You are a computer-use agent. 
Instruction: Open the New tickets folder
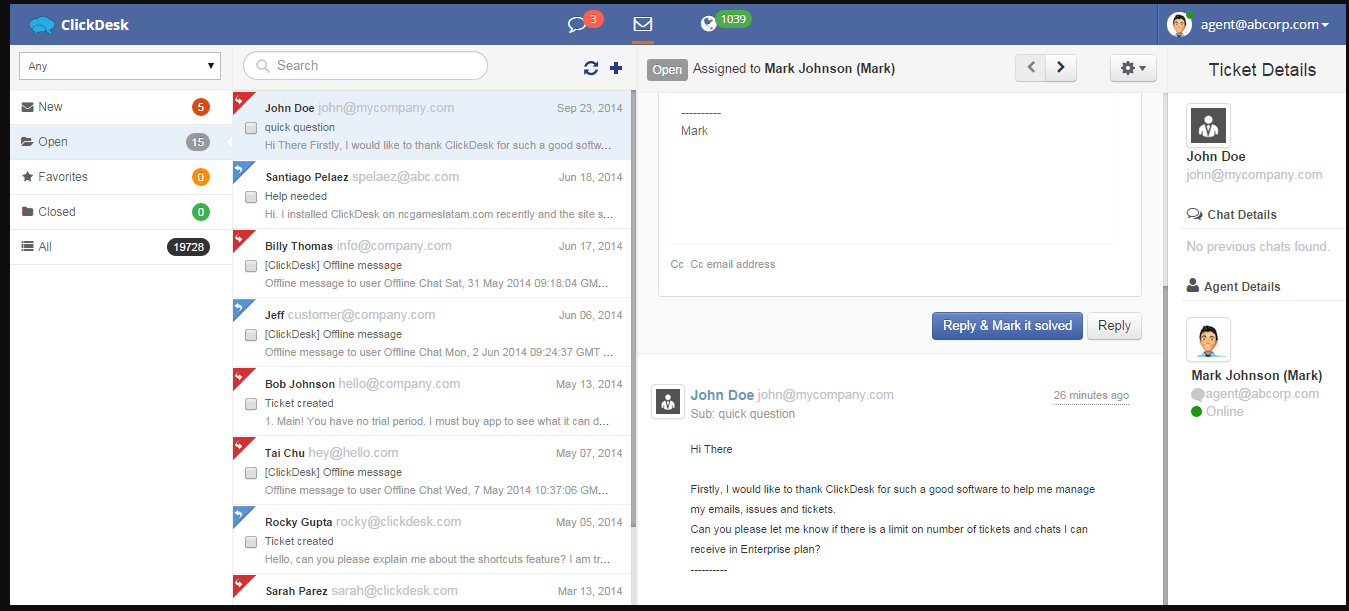(x=121, y=107)
